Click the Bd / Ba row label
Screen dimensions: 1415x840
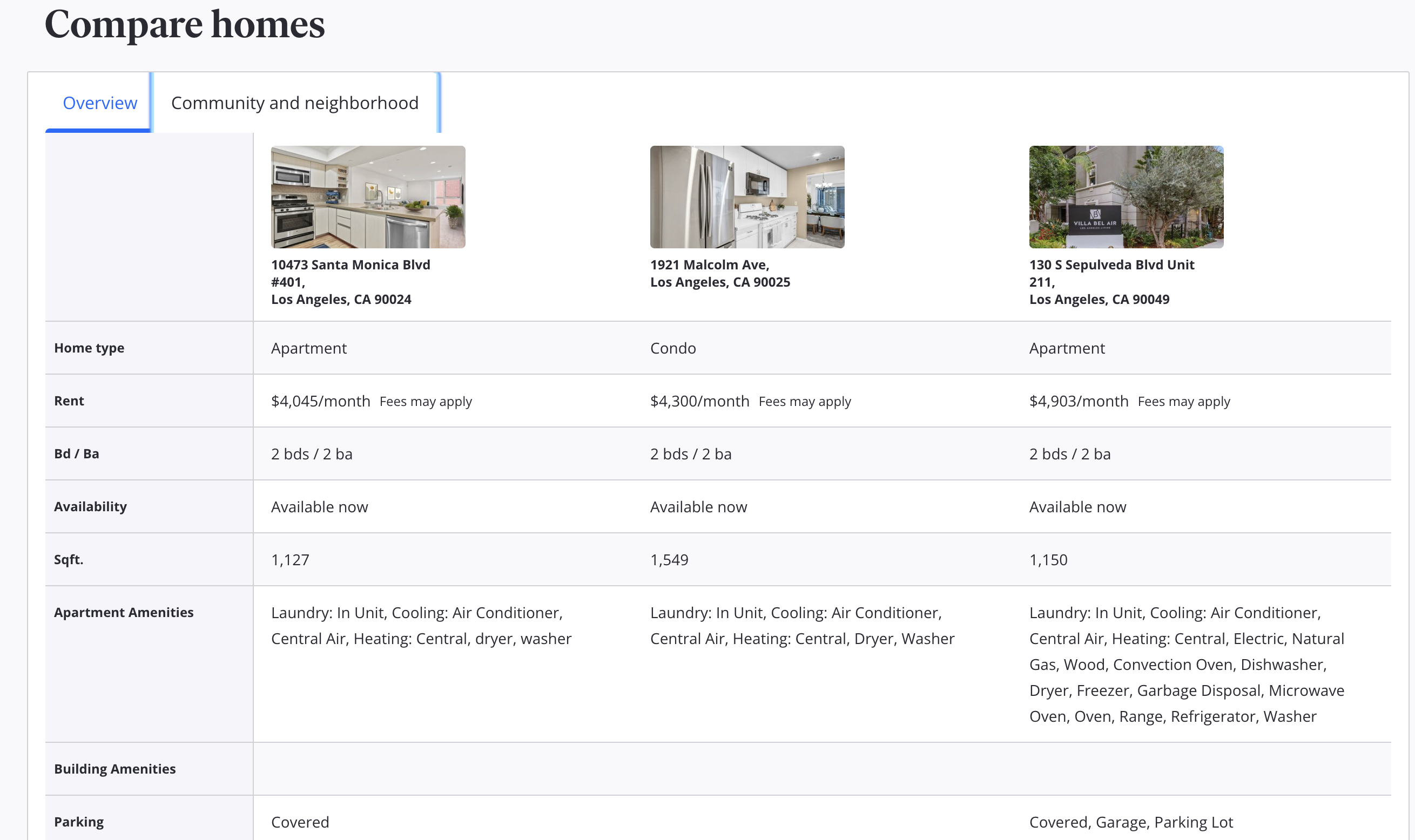pyautogui.click(x=77, y=454)
